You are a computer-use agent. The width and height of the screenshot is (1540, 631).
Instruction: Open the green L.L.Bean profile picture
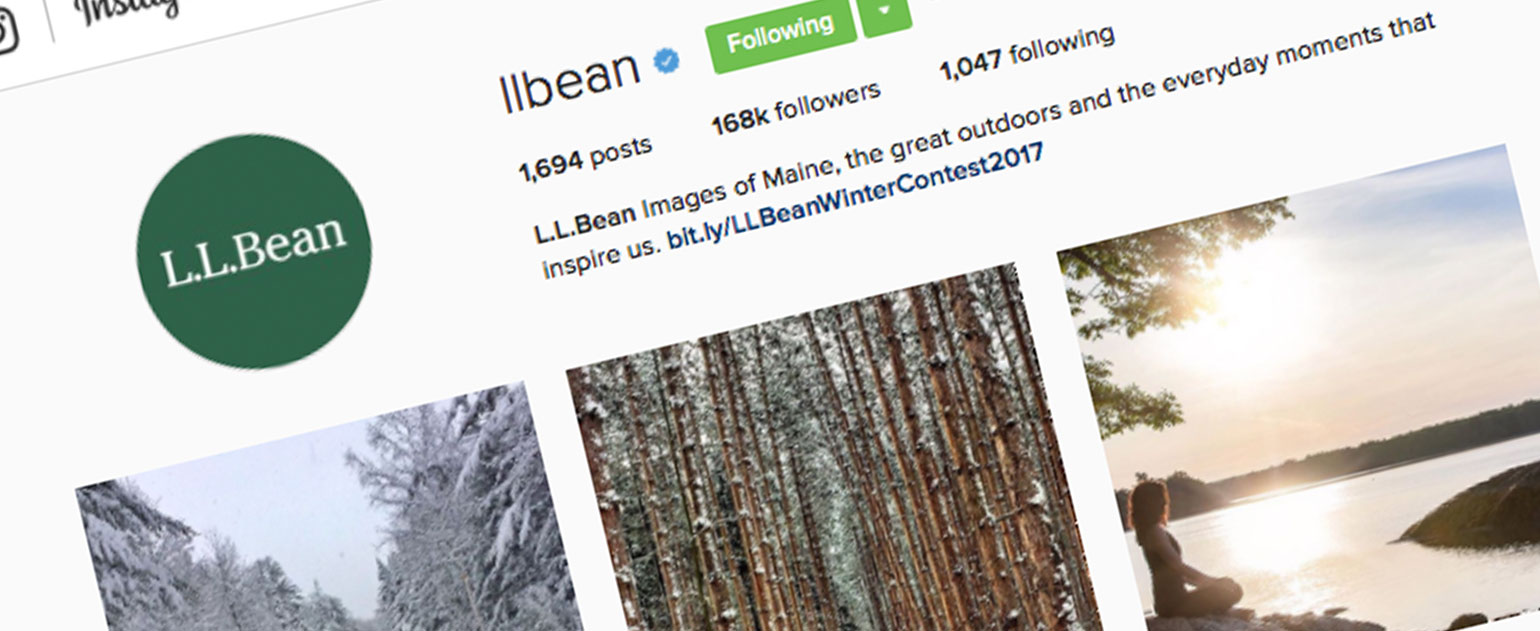(x=253, y=250)
